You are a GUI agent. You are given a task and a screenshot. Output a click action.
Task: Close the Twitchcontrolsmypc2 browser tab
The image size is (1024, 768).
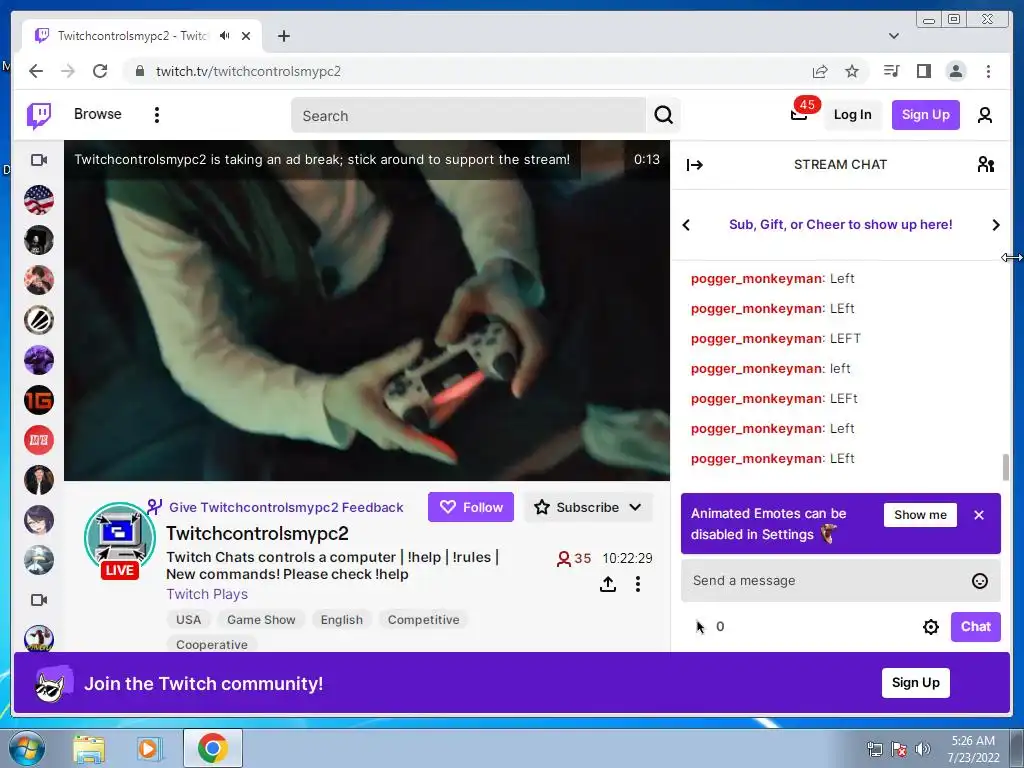[246, 36]
